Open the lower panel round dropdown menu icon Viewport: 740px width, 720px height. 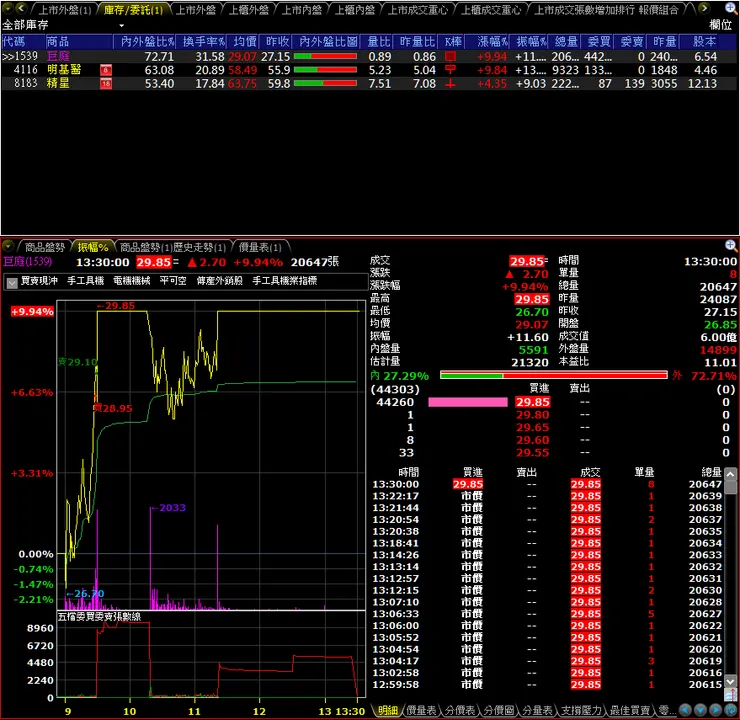point(8,246)
